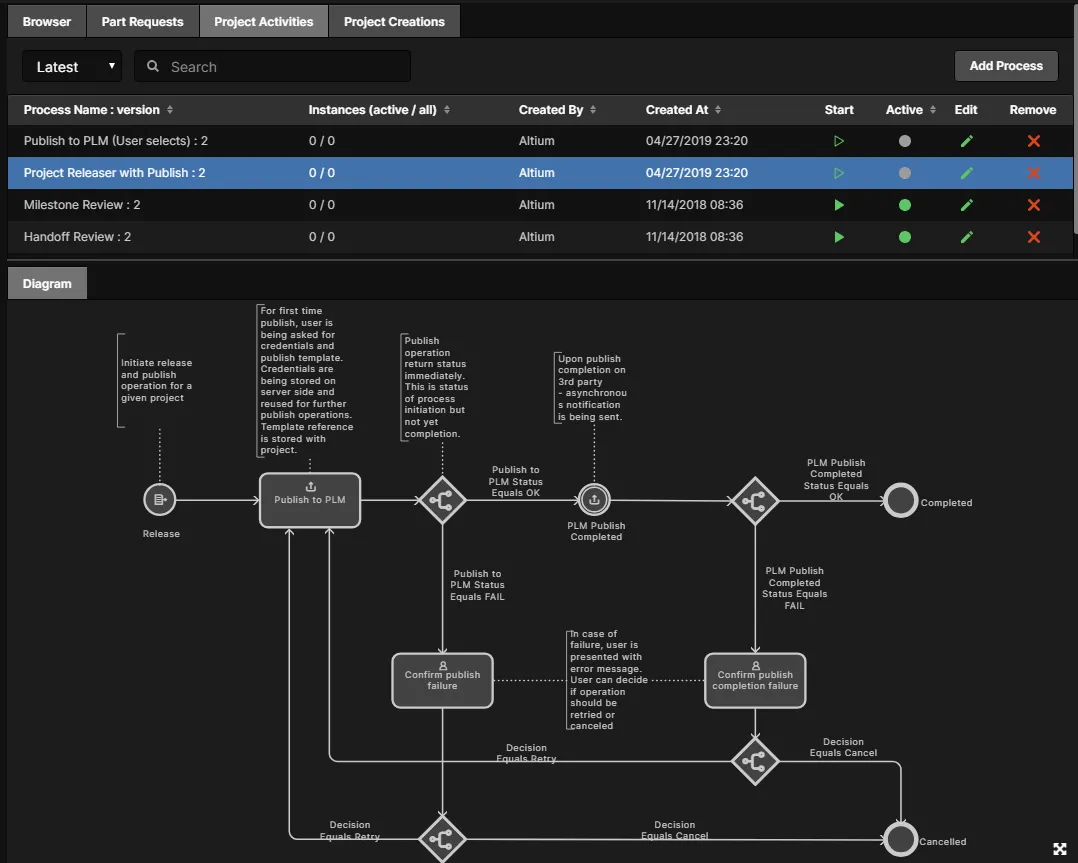The image size is (1078, 863).
Task: Switch to the Part Requests tab
Action: tap(142, 21)
